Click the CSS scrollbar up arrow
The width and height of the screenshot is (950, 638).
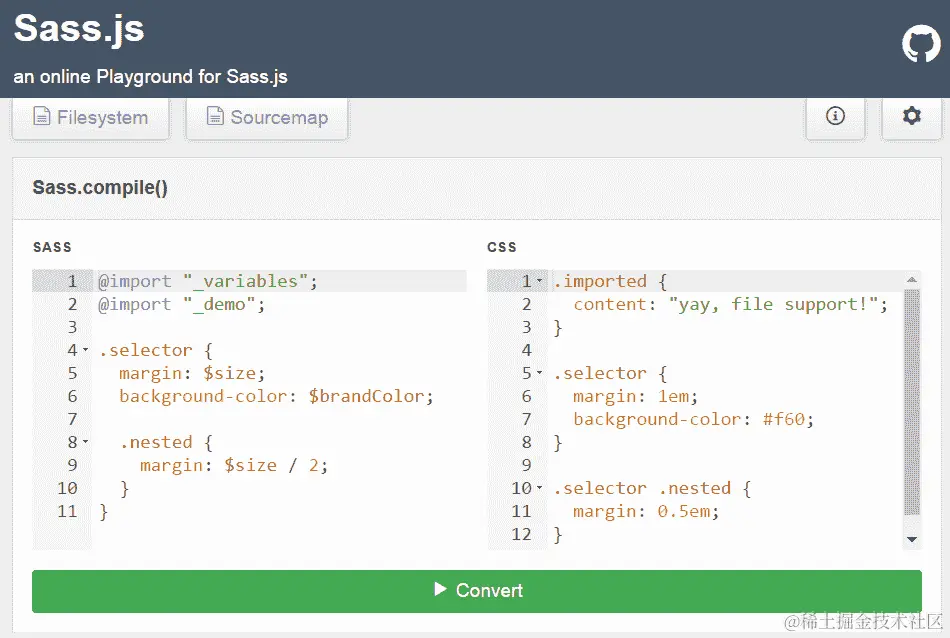click(912, 279)
